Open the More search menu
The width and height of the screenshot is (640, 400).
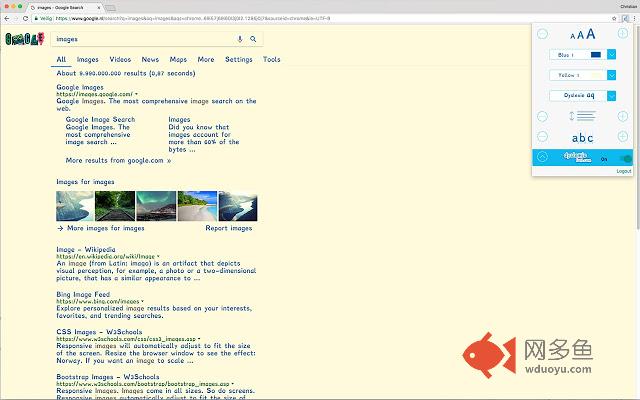(x=206, y=60)
